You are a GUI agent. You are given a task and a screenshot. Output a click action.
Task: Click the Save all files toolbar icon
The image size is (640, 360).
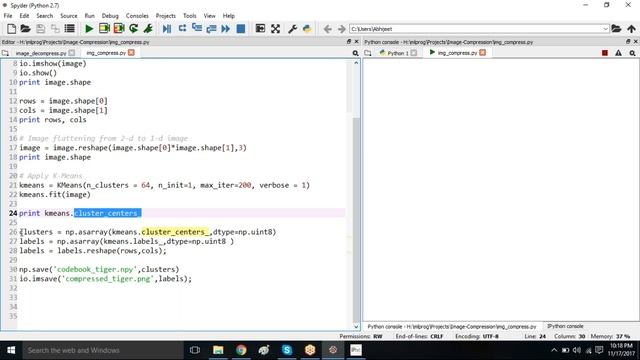55,29
